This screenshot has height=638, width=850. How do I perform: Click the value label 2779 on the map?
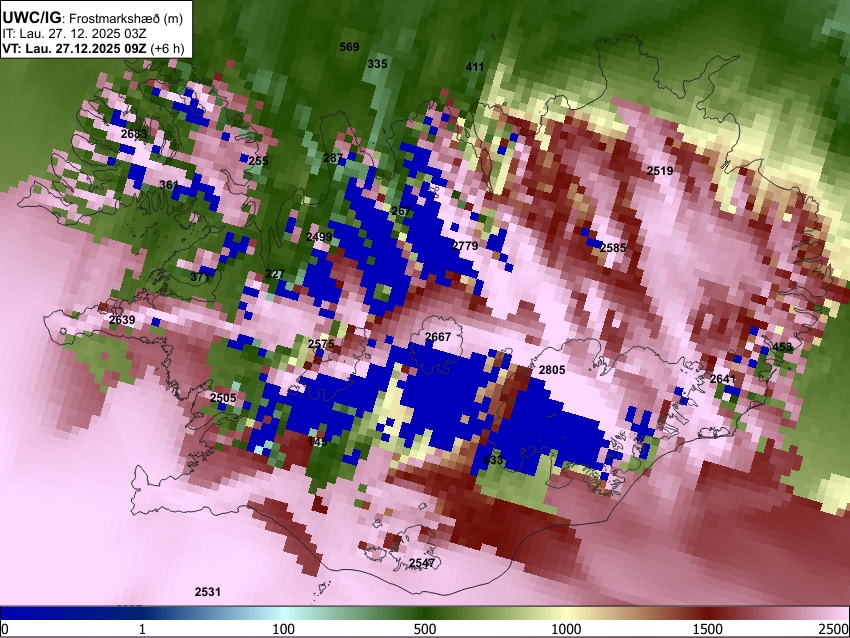[x=465, y=246]
